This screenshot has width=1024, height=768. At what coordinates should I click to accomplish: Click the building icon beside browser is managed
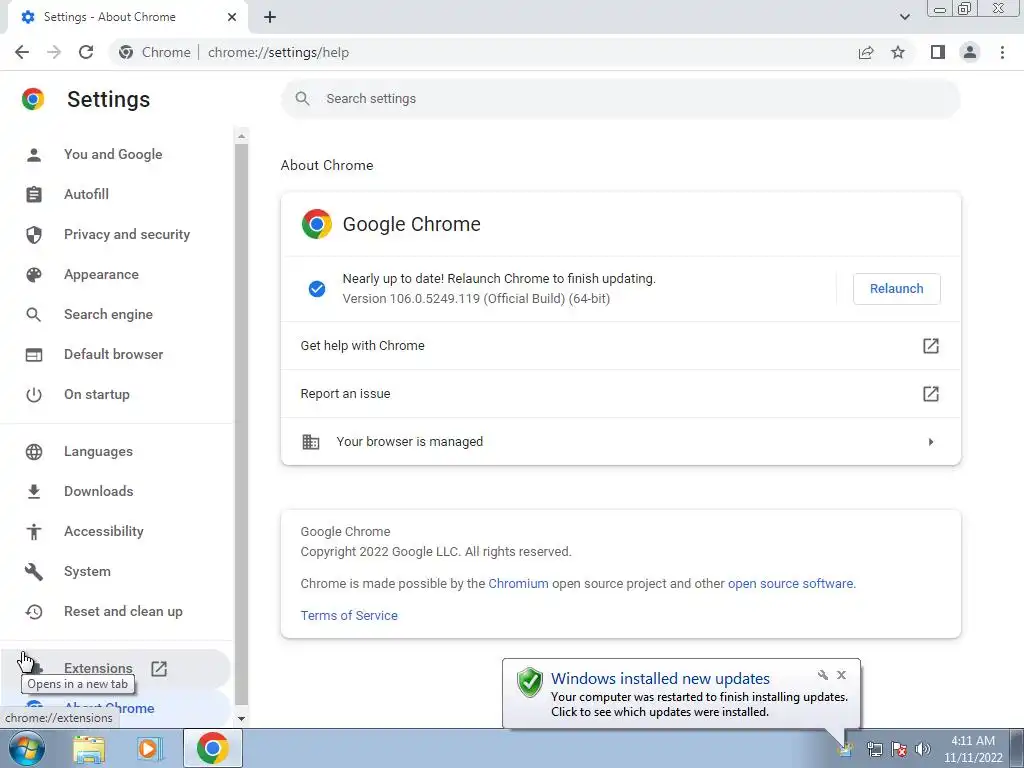click(310, 442)
